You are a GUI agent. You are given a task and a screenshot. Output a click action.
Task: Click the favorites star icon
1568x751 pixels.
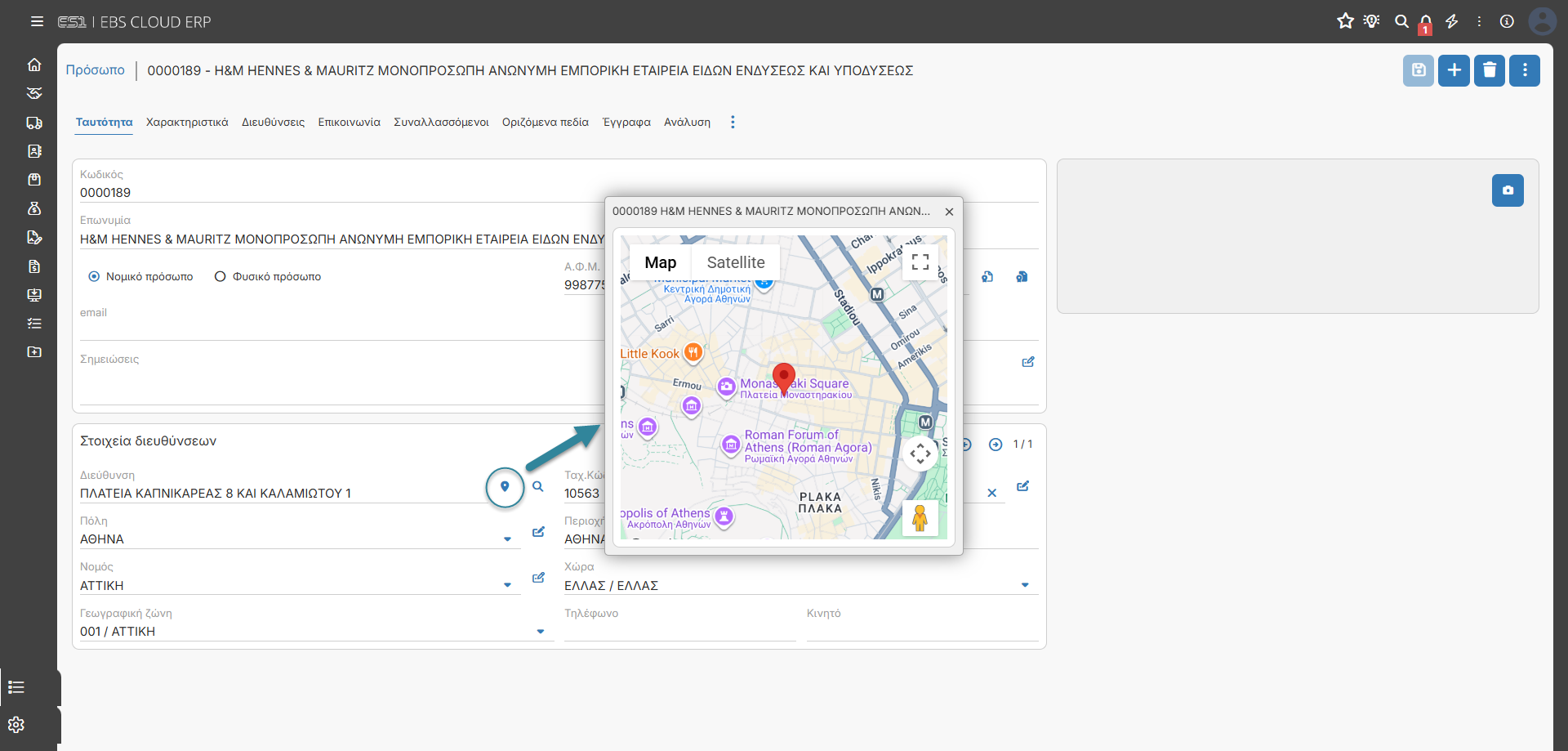click(x=1345, y=21)
